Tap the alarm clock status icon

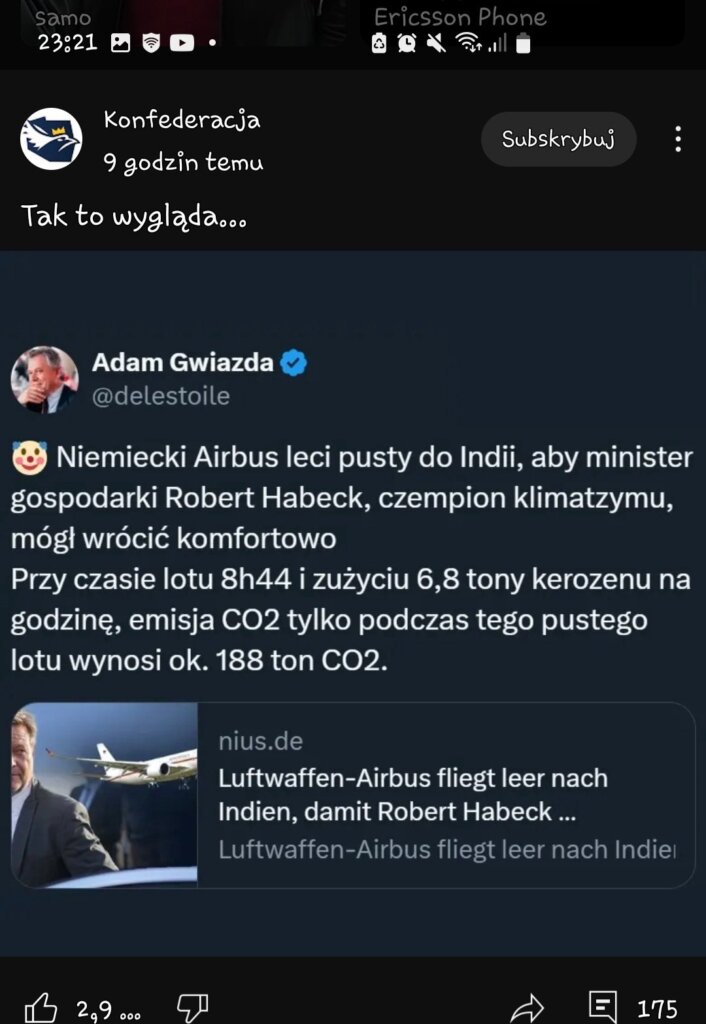[407, 43]
